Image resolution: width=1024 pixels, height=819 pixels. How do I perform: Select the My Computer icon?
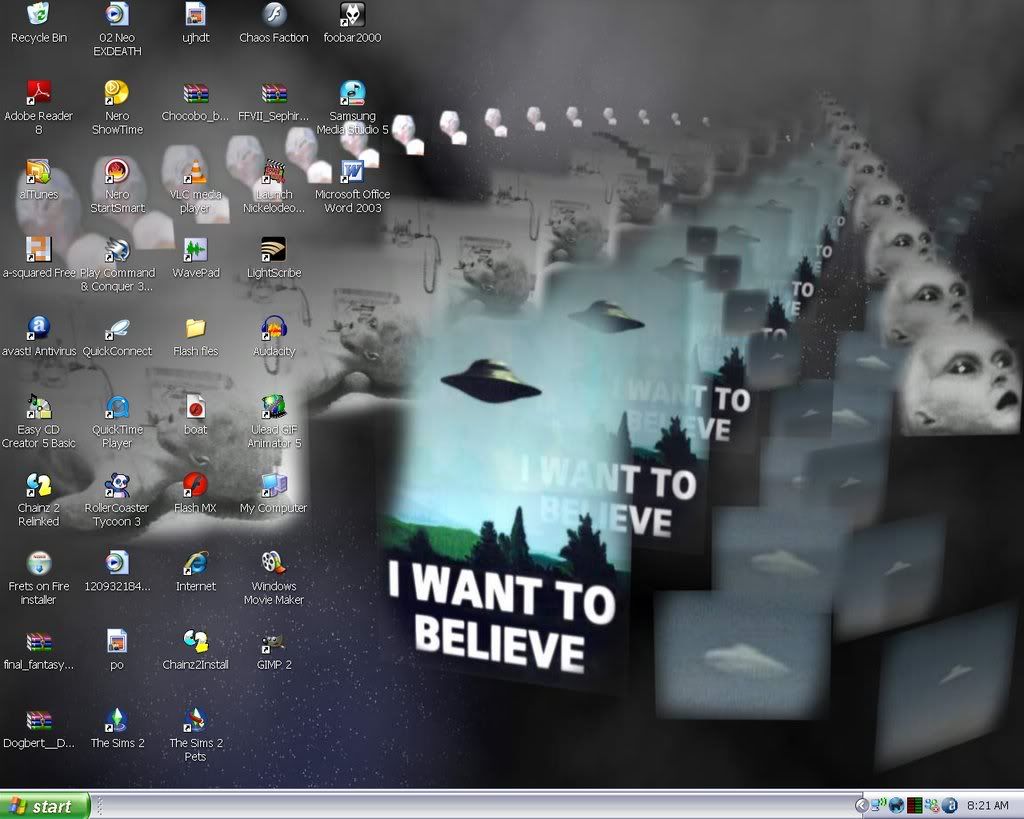coord(273,485)
